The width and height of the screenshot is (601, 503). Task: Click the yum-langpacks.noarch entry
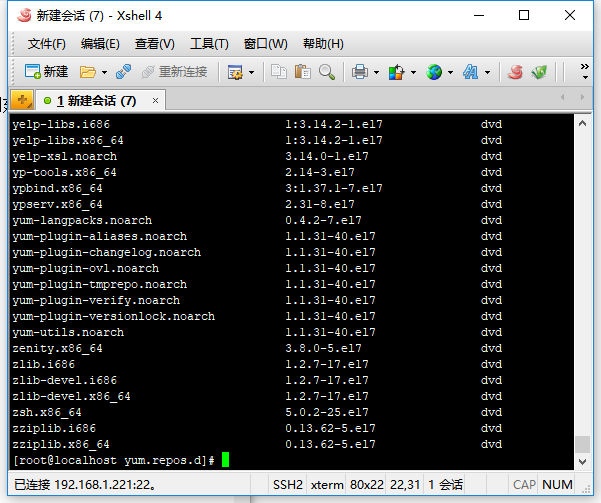(82, 220)
